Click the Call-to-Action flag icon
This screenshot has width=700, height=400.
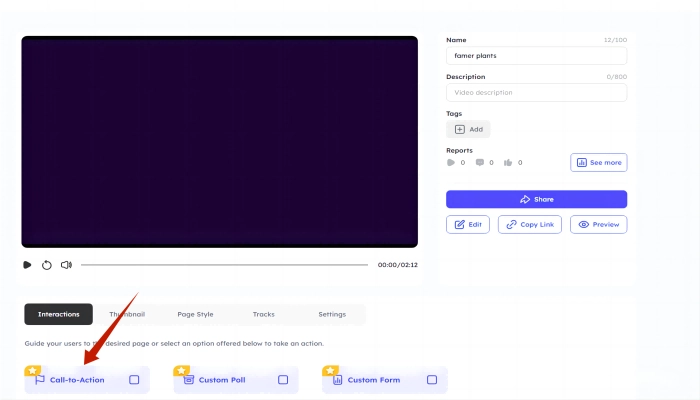click(x=39, y=380)
